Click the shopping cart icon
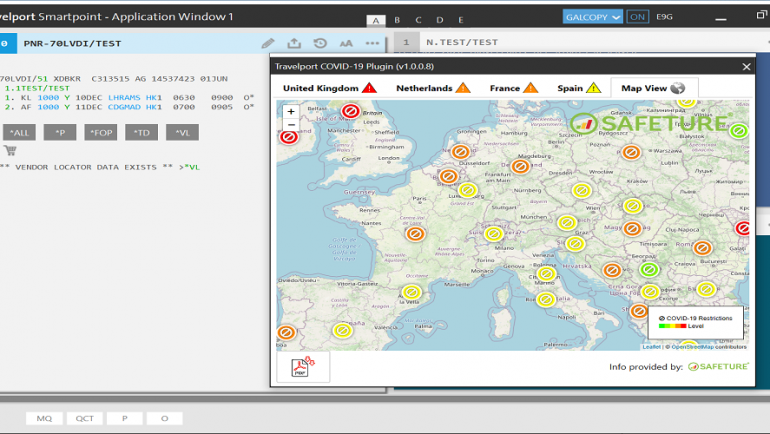The width and height of the screenshot is (770, 434). tap(10, 150)
